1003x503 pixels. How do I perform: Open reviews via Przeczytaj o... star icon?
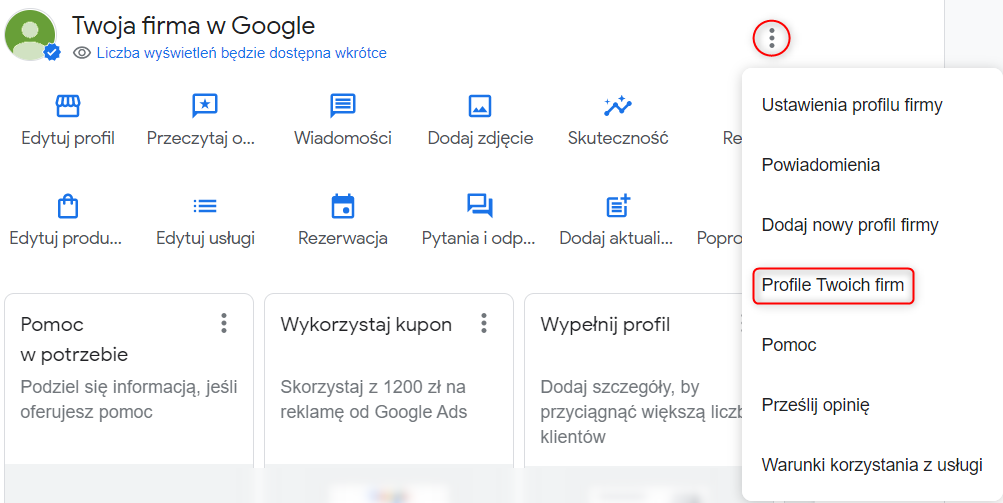tap(205, 106)
